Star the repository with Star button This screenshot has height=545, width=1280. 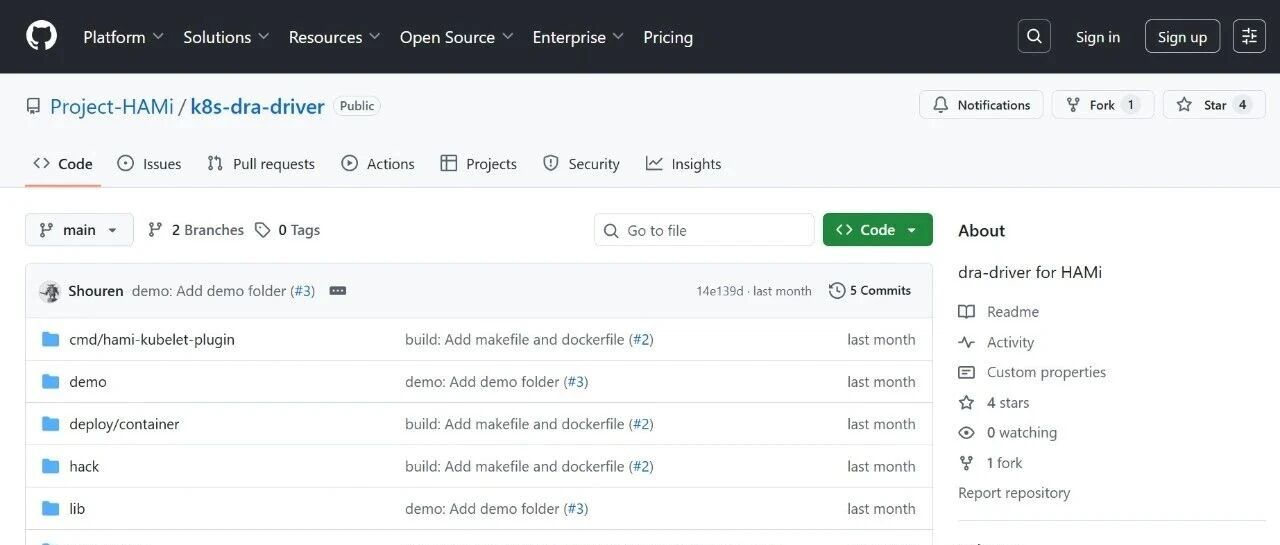1214,105
